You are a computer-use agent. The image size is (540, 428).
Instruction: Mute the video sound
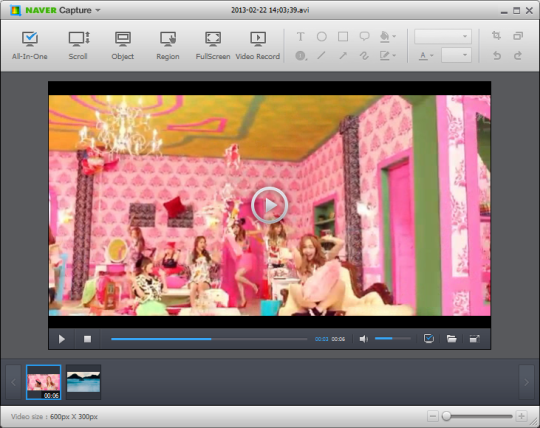coord(363,339)
